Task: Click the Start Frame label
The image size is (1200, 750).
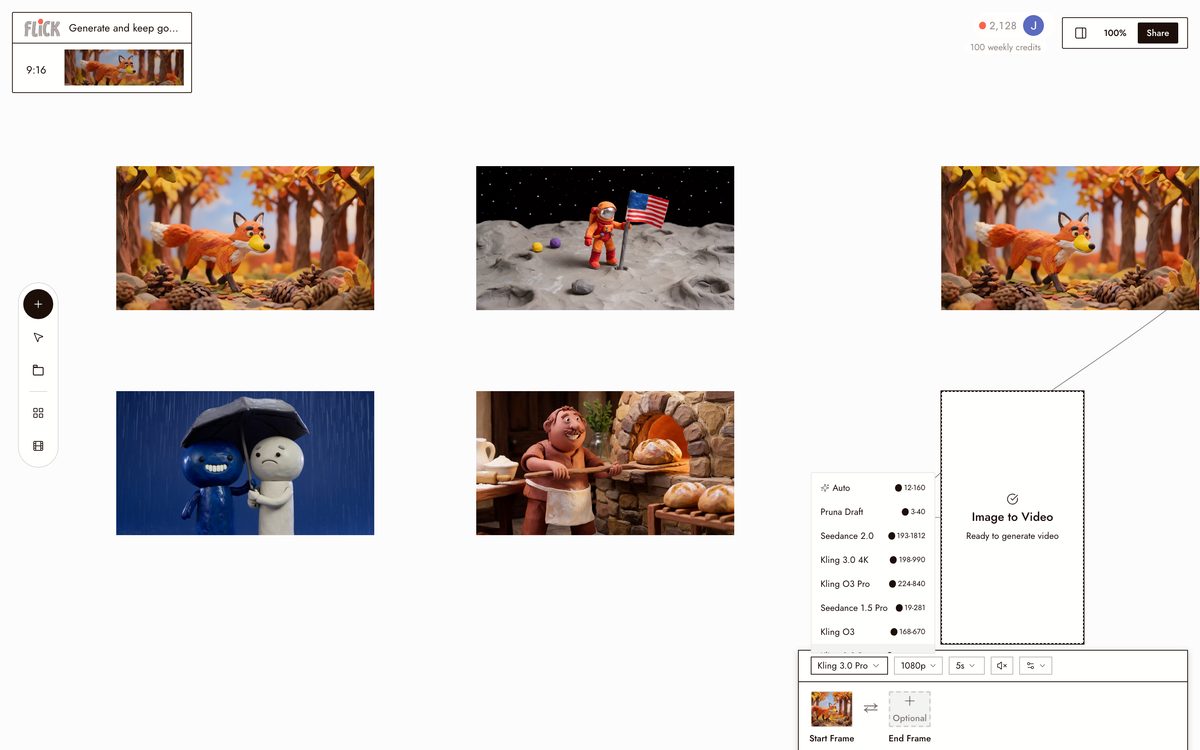Action: tap(832, 738)
